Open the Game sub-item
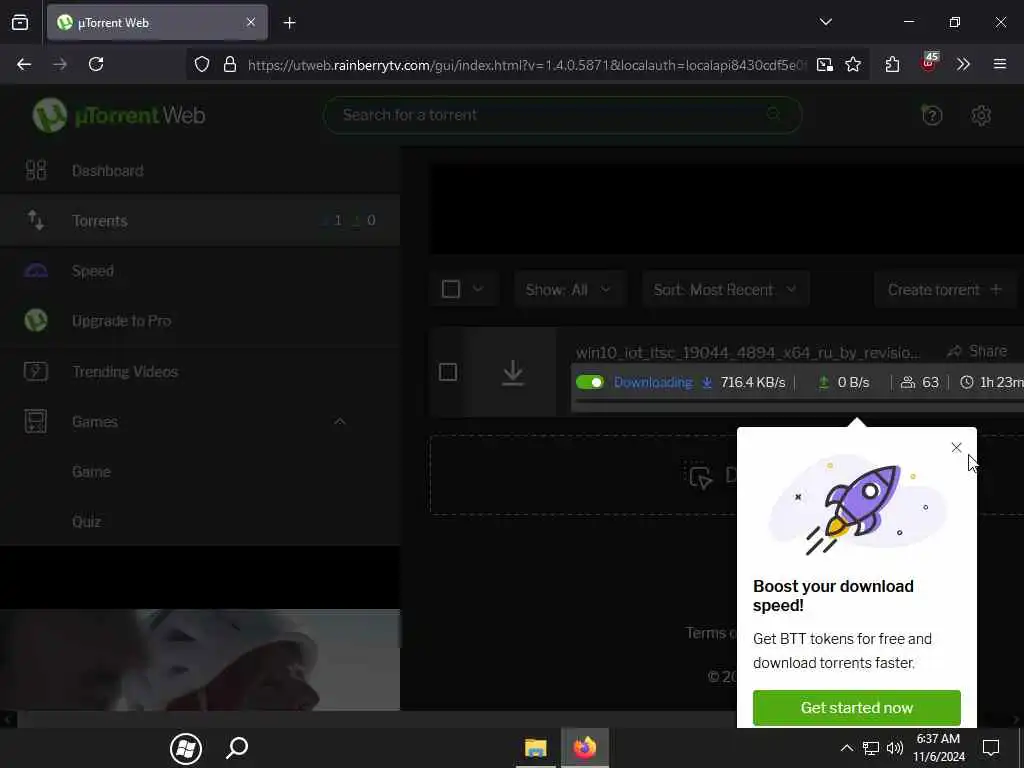Screen dimensions: 1024x768 pyautogui.click(x=91, y=472)
